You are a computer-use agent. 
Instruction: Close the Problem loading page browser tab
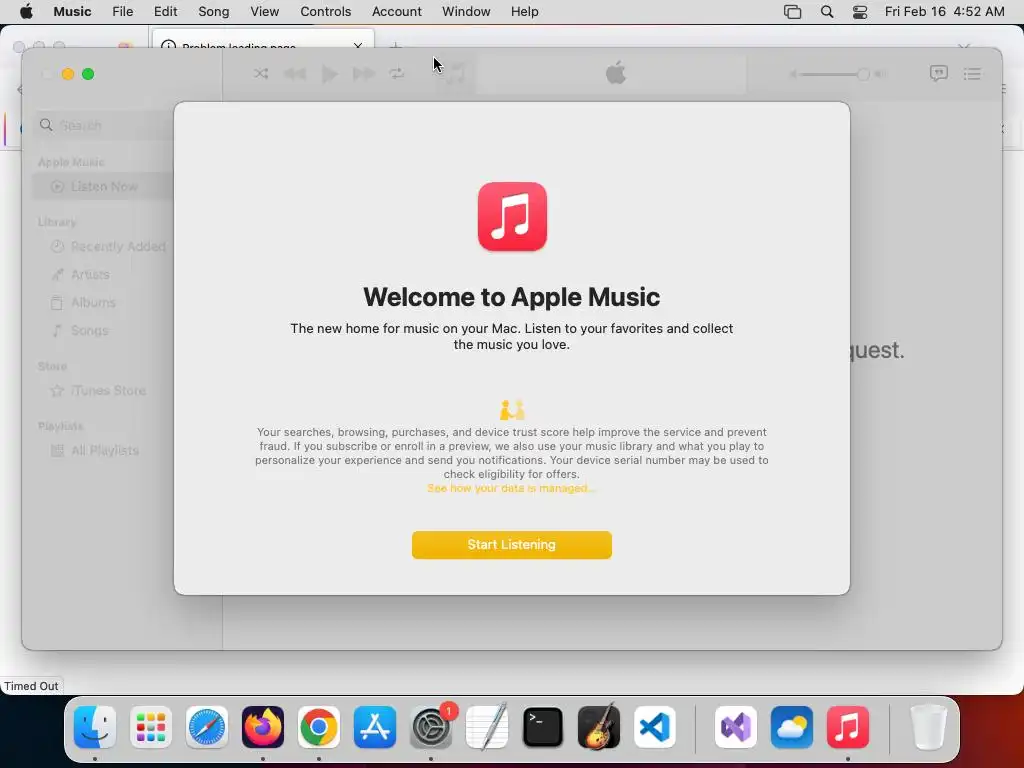coord(358,45)
